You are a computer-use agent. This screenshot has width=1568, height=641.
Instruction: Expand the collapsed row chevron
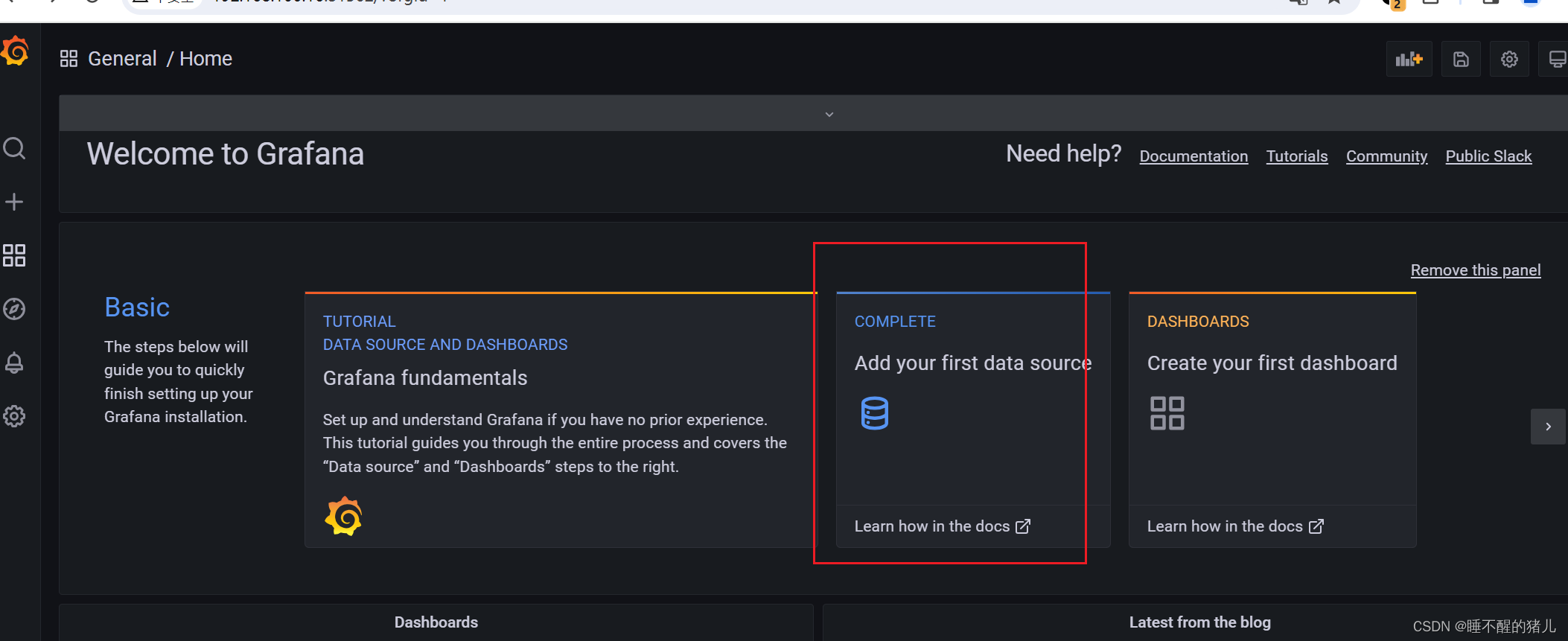tap(829, 114)
